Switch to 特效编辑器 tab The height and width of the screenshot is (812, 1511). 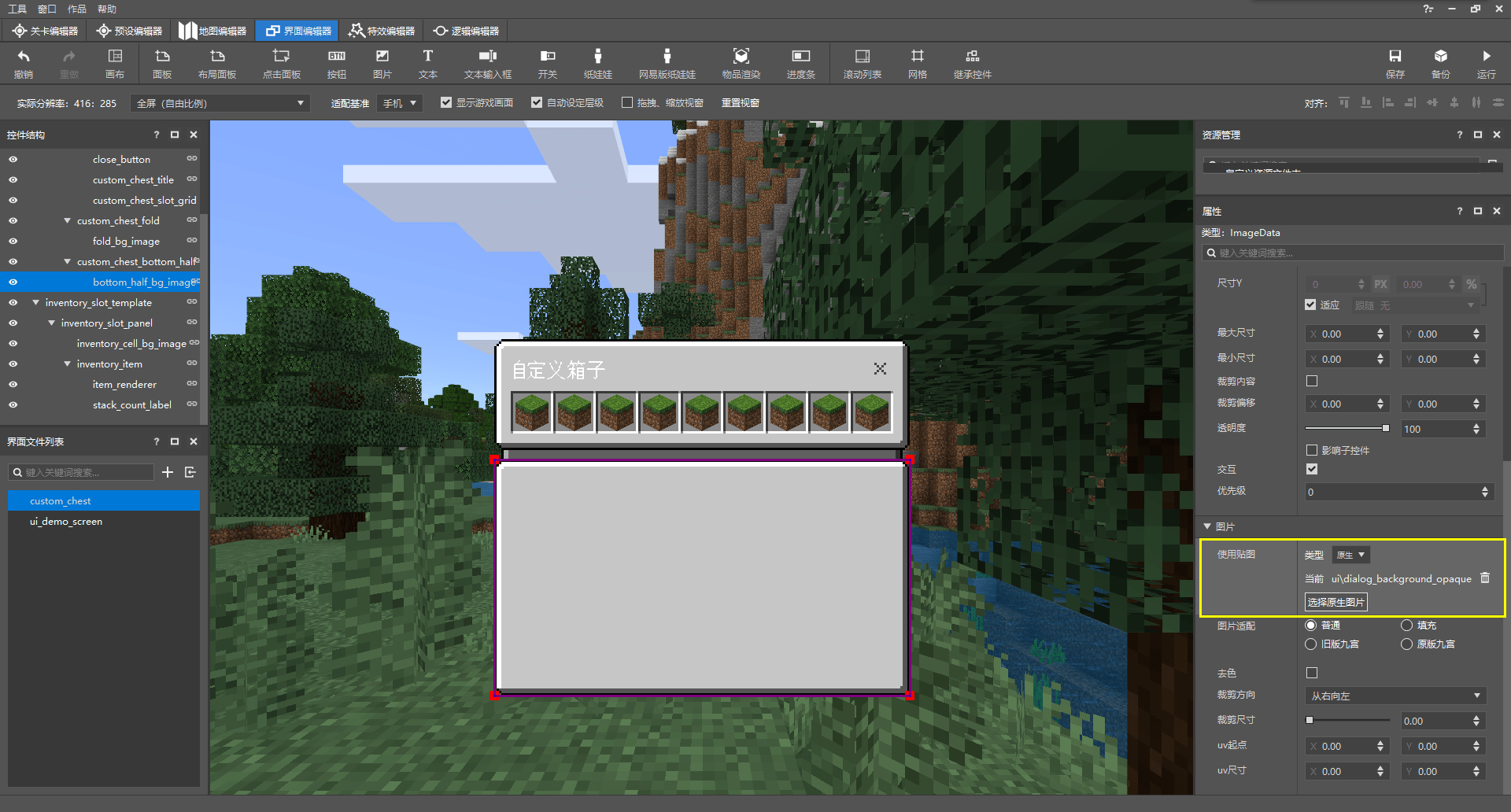click(382, 31)
